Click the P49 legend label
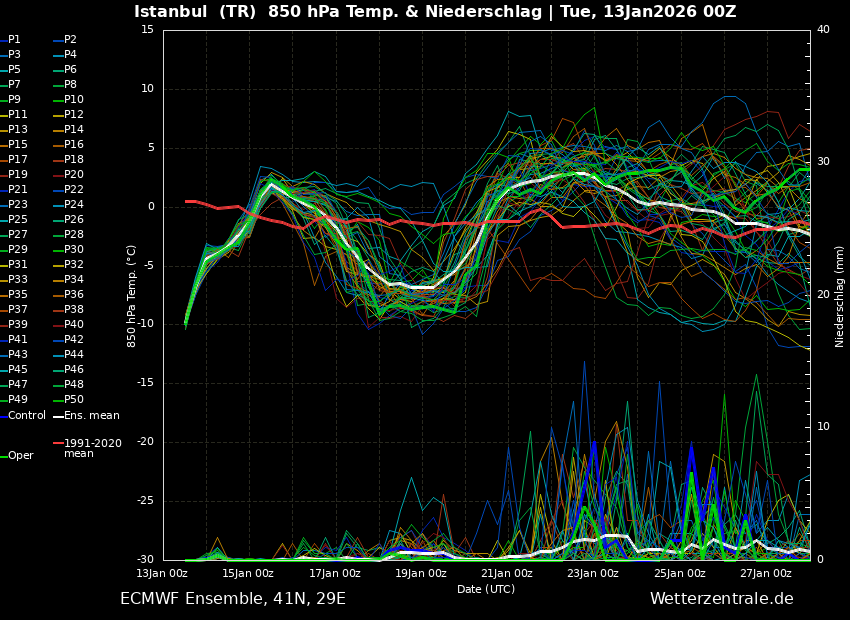Viewport: 850px width, 620px height. [17, 399]
